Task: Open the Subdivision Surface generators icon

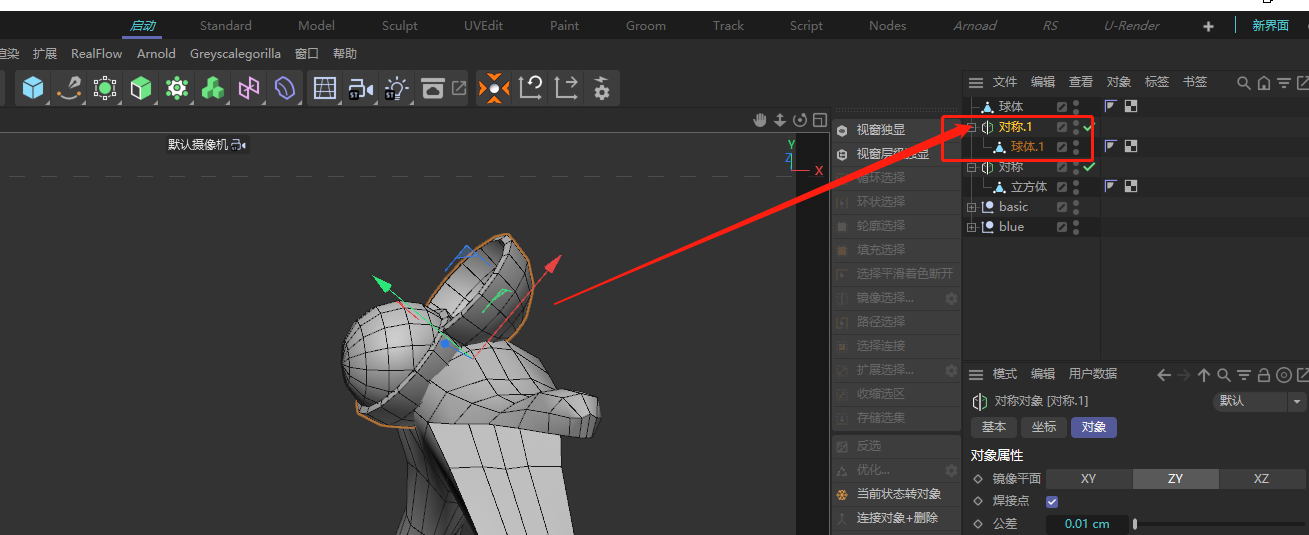Action: [105, 89]
